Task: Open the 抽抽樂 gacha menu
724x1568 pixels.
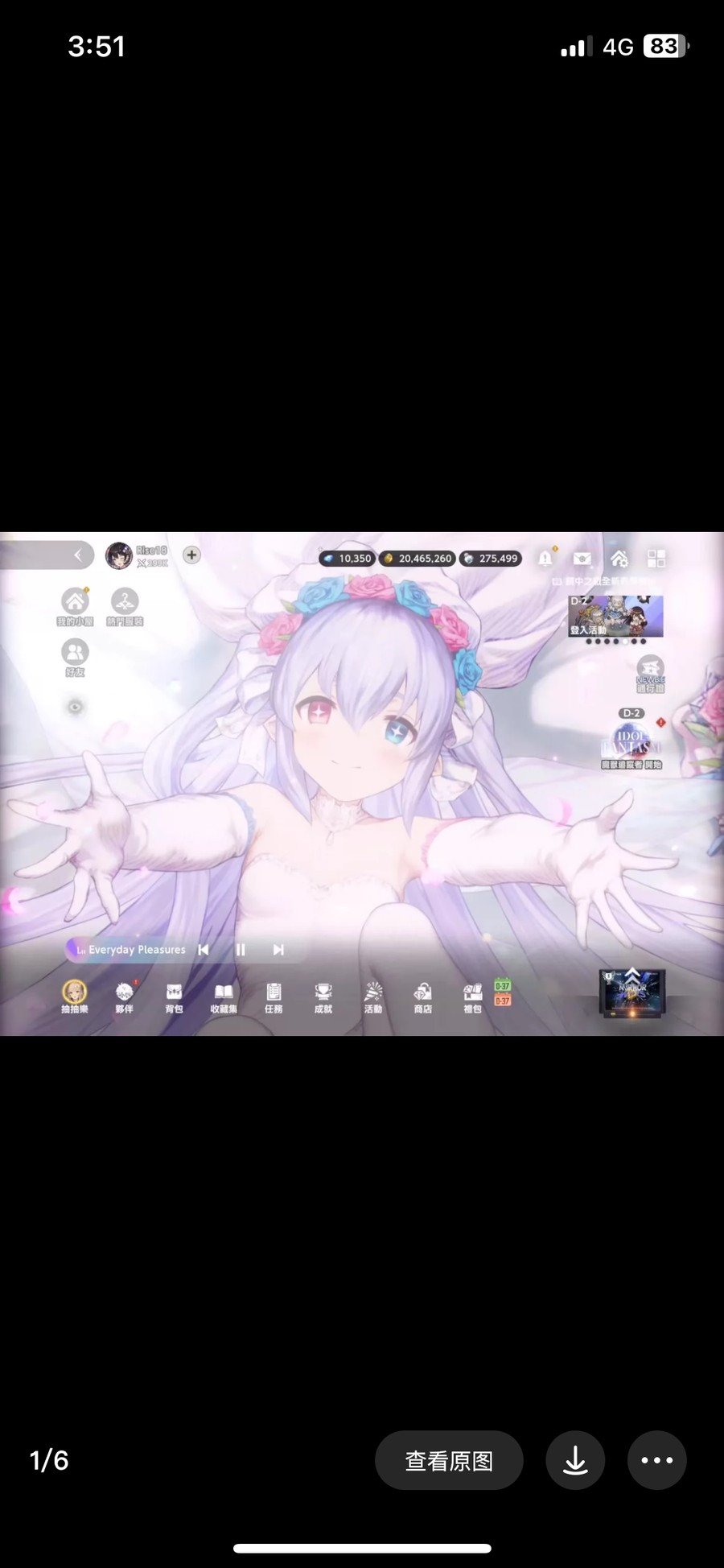Action: click(74, 997)
